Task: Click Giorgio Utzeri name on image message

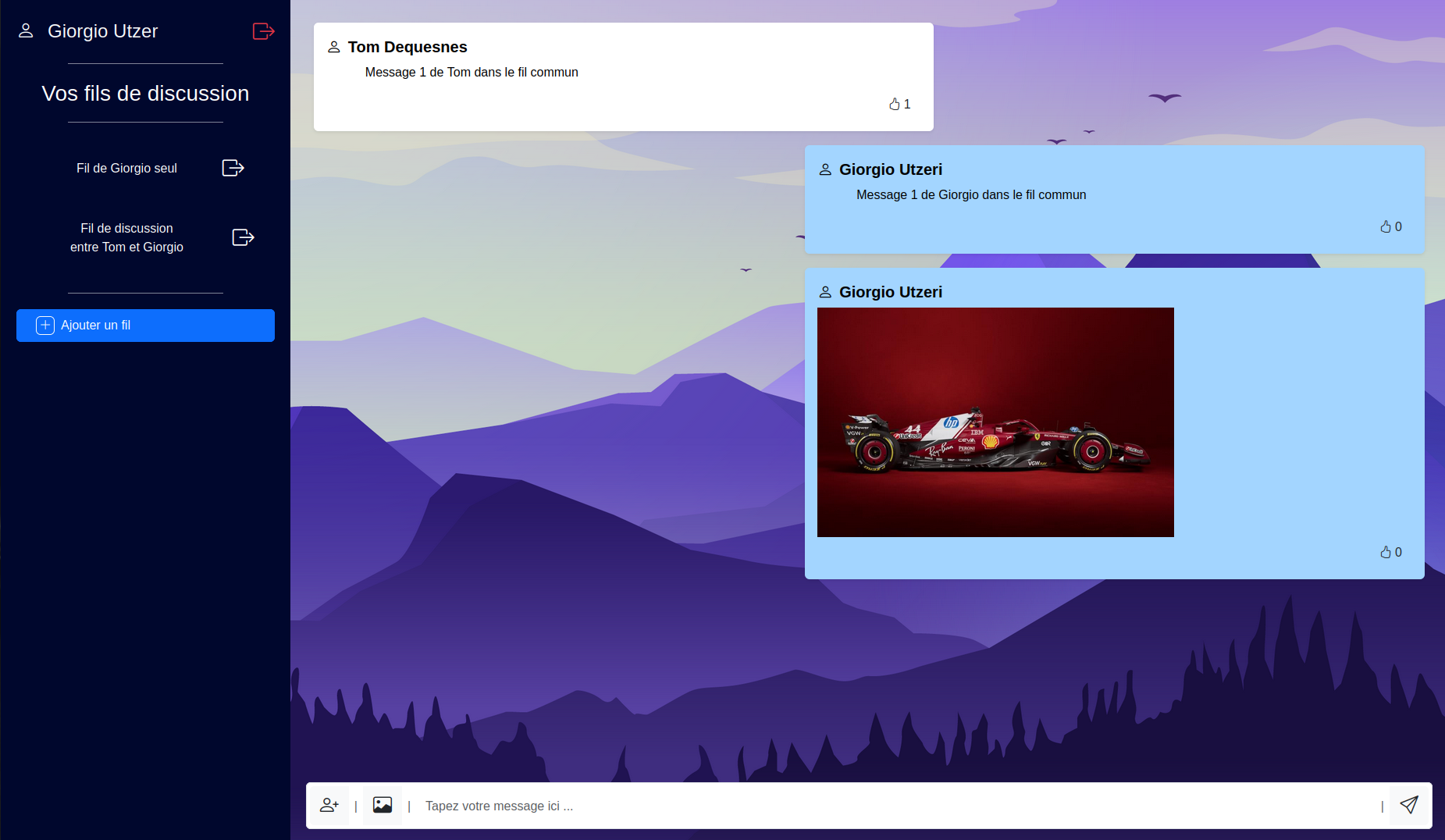Action: pos(890,292)
